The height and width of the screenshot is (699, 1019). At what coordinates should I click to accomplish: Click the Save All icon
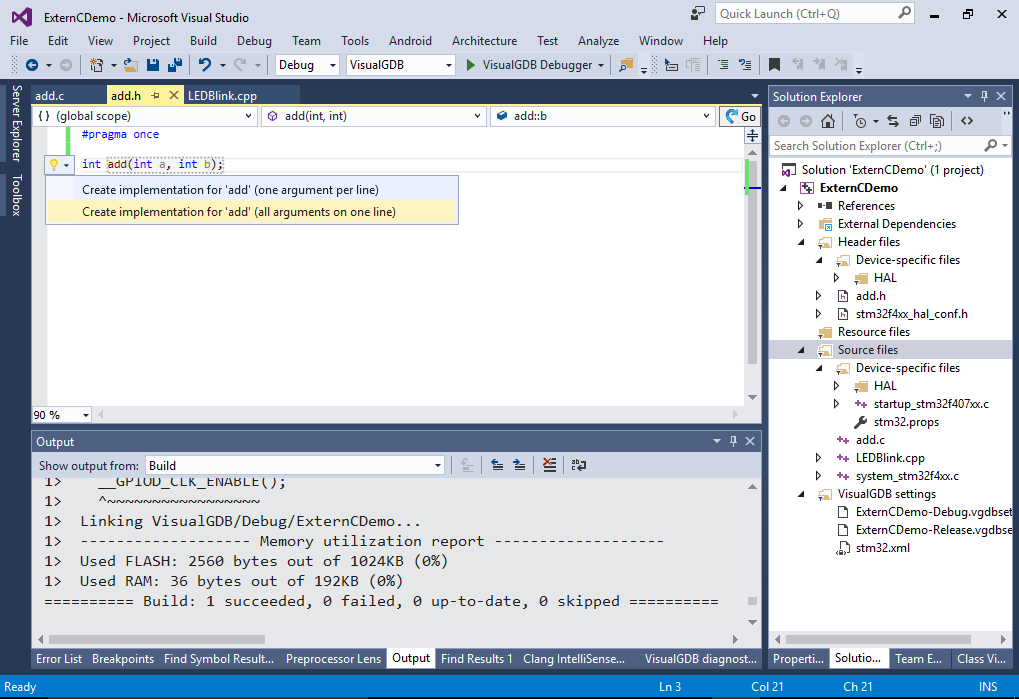(x=175, y=65)
